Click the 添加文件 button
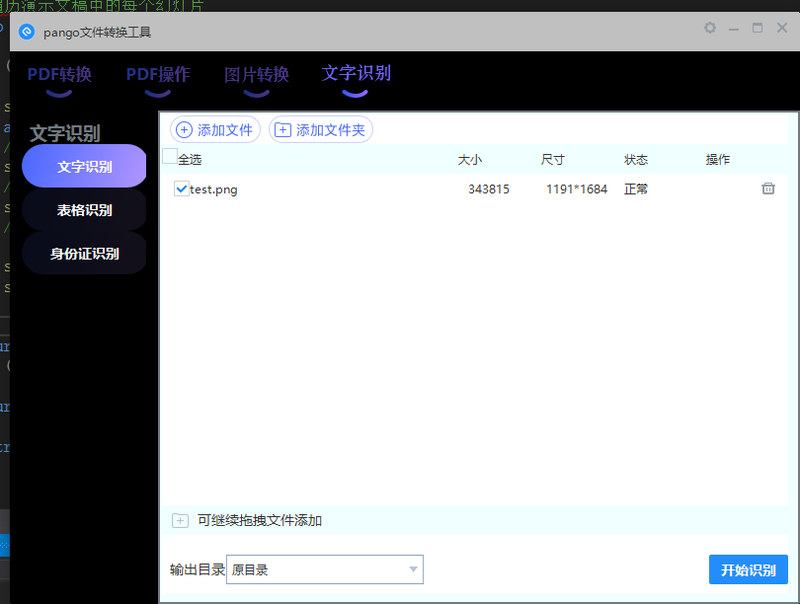The image size is (800, 604). [215, 130]
